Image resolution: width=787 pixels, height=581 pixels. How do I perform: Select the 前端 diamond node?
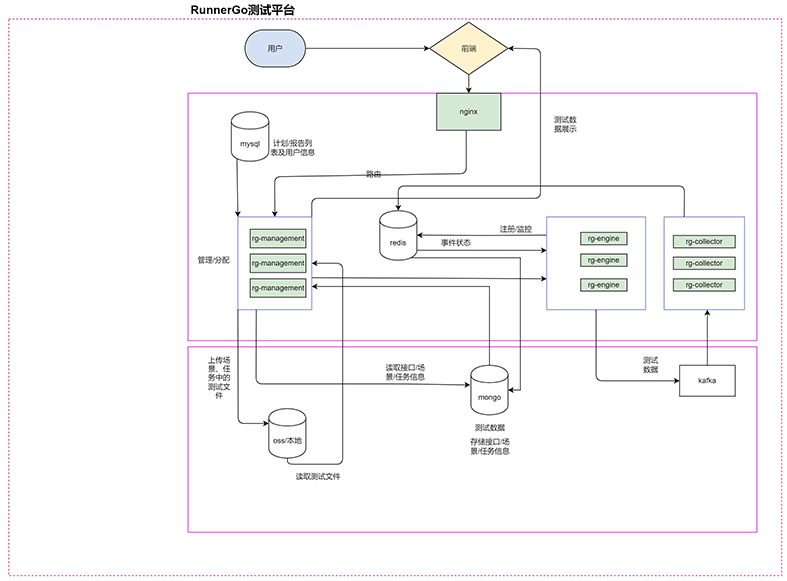pyautogui.click(x=468, y=49)
